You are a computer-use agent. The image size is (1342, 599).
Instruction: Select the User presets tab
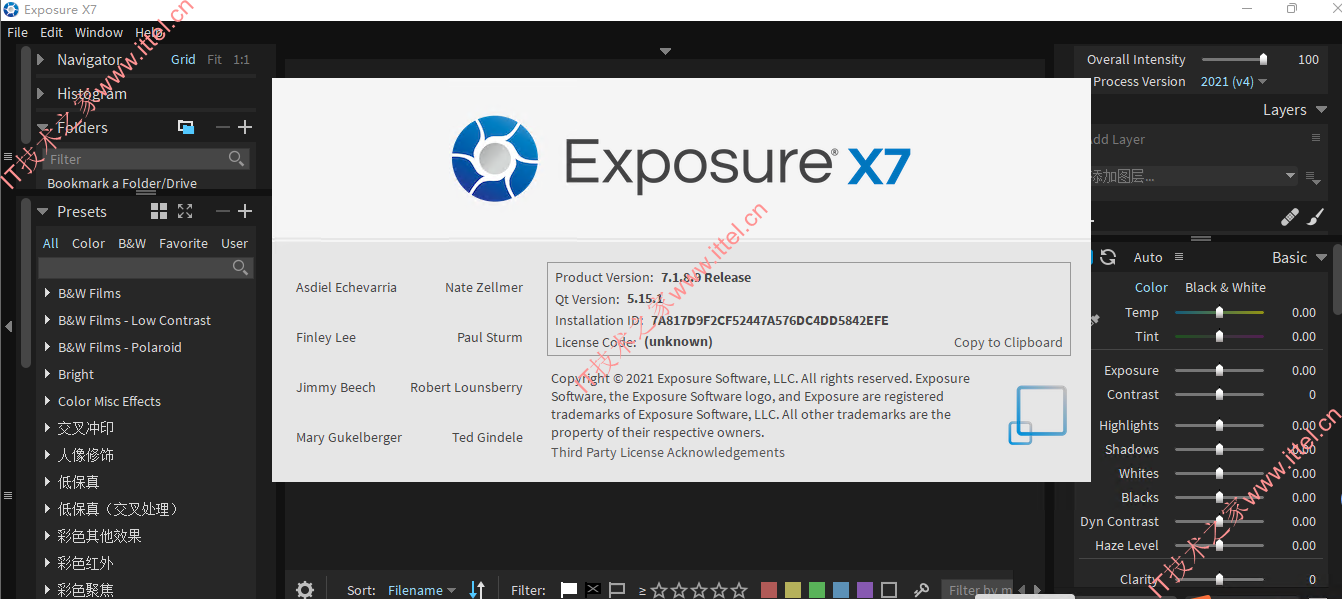(235, 243)
